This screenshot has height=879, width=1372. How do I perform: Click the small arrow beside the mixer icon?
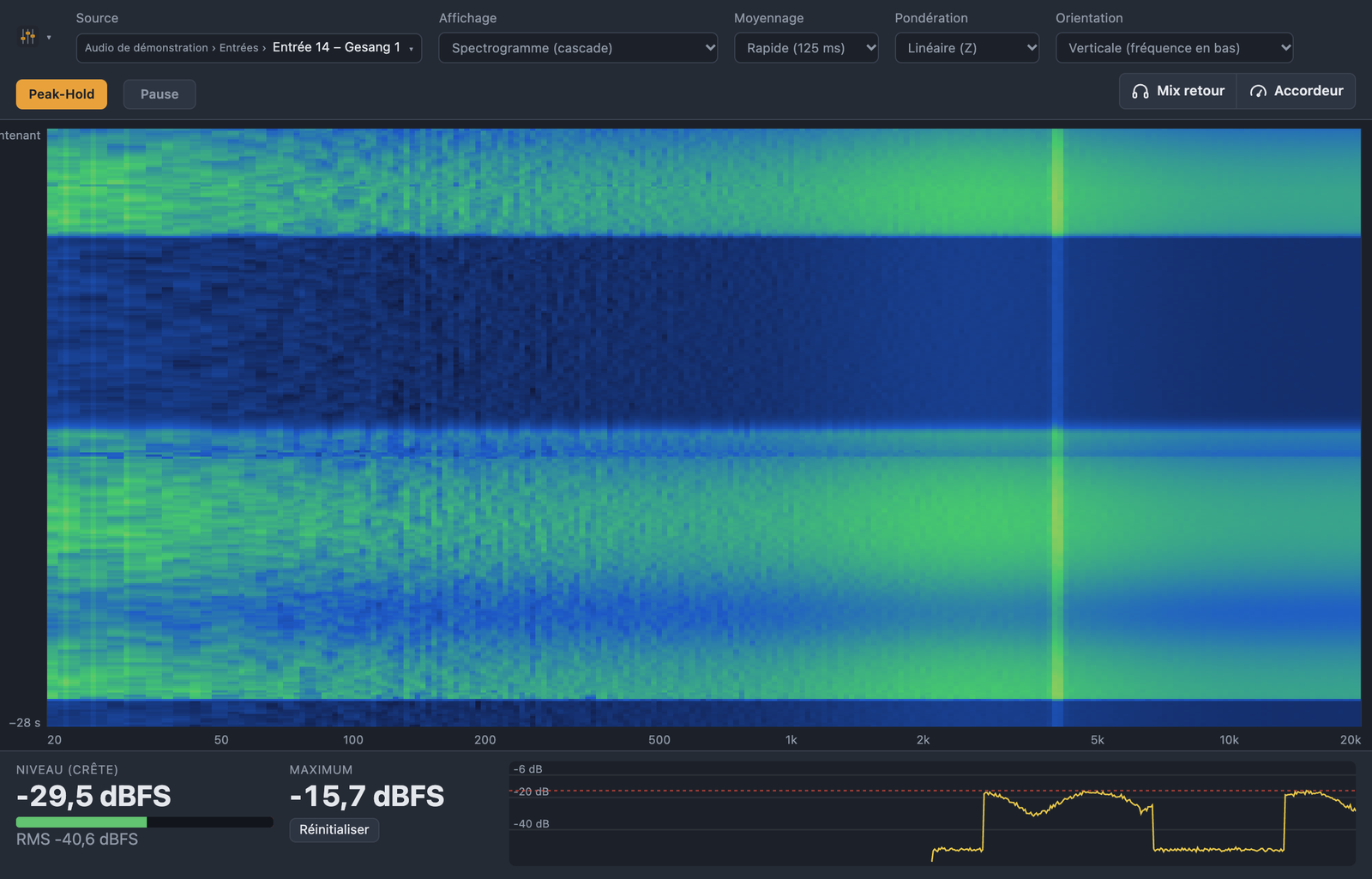click(49, 37)
